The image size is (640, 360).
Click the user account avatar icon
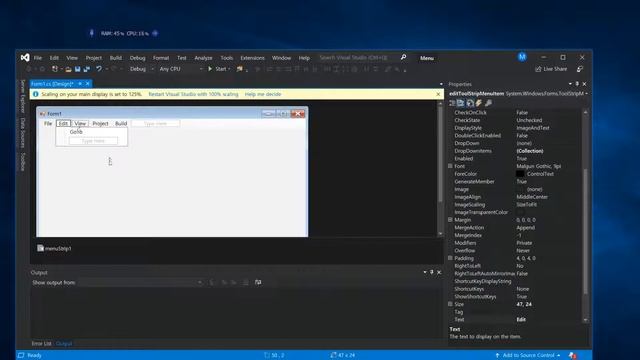click(x=522, y=57)
